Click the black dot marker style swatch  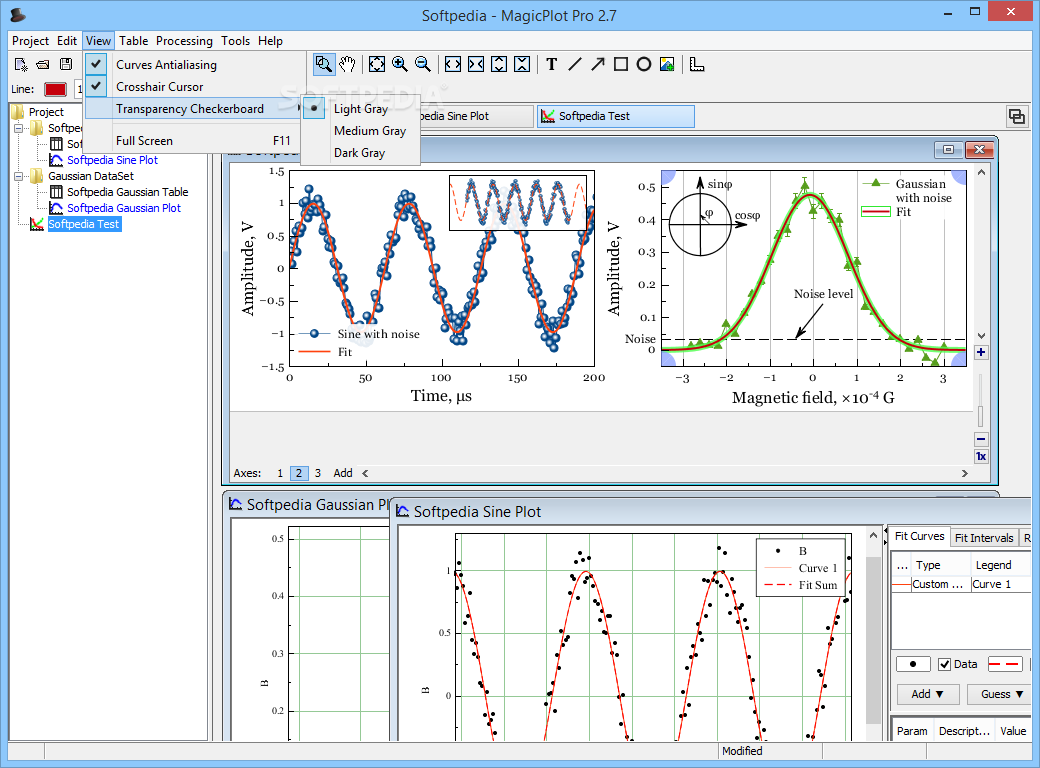(x=913, y=664)
